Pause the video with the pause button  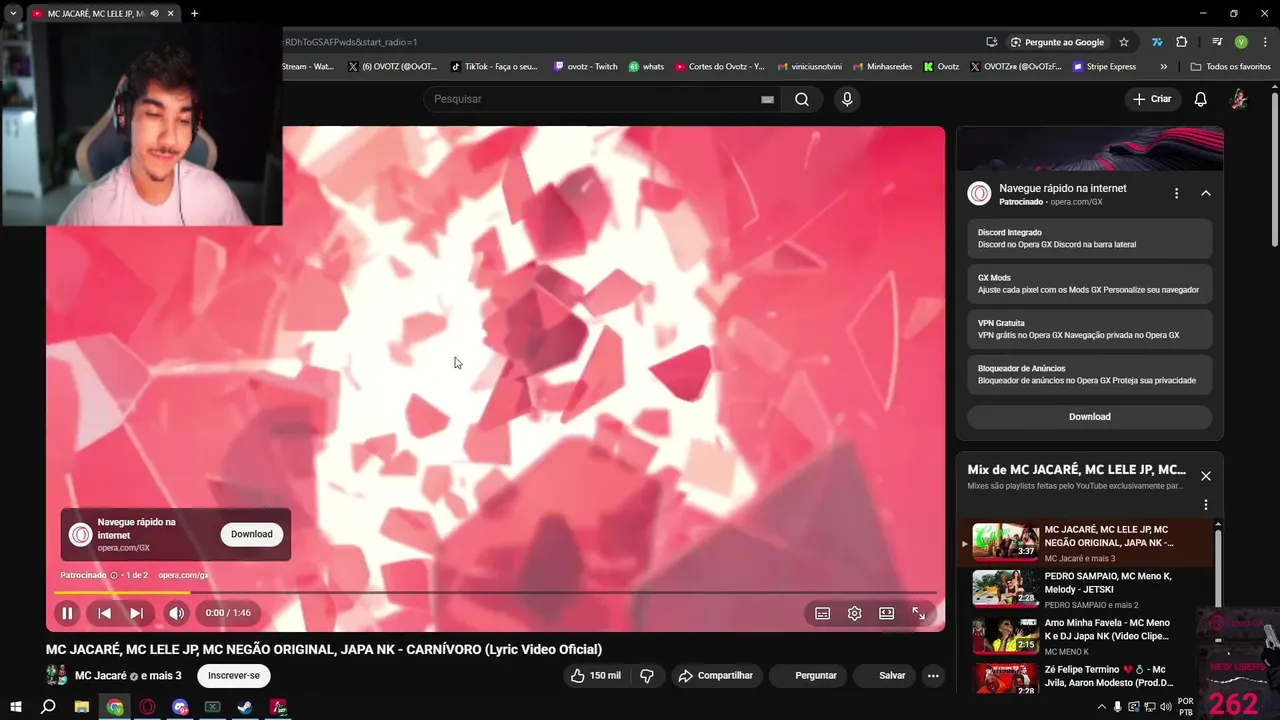(67, 613)
